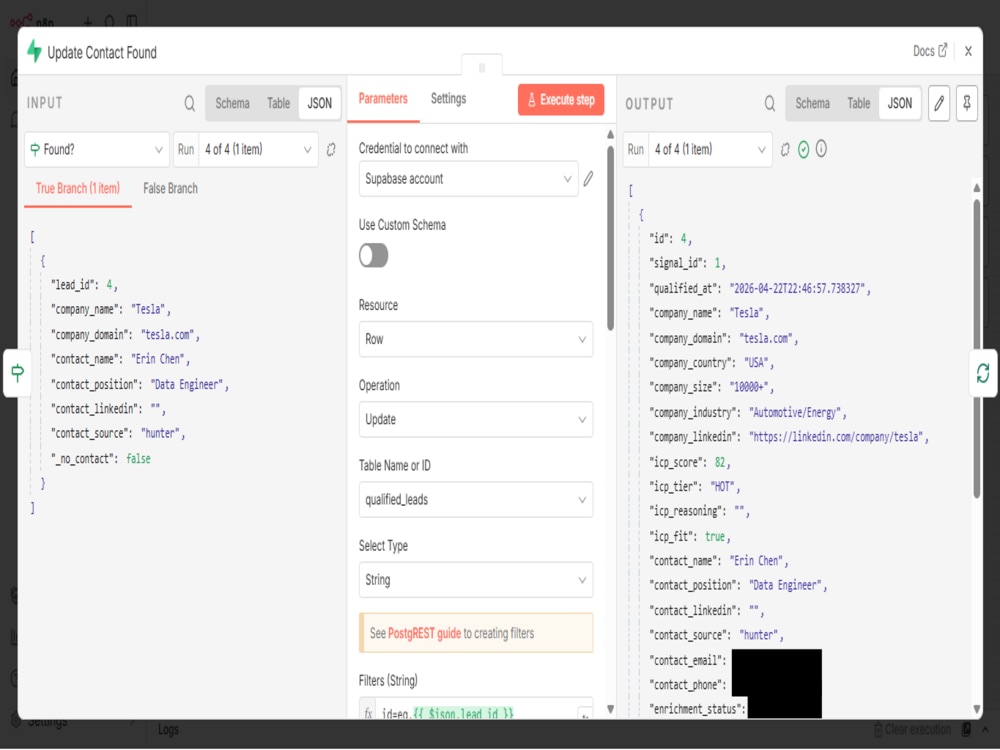Open the PostgREST guide link
This screenshot has width=1000, height=750.
coord(424,634)
